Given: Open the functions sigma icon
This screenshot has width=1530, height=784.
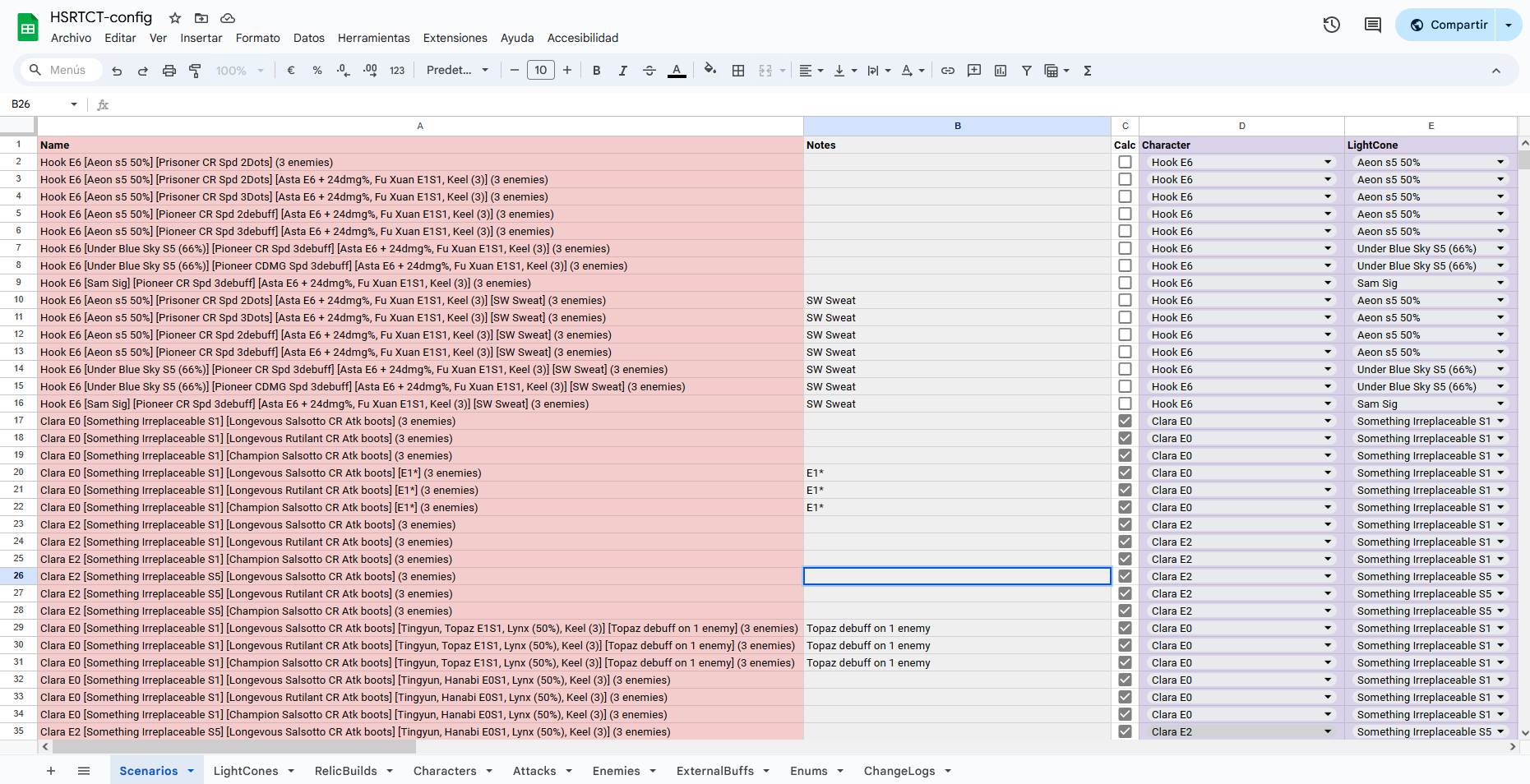Looking at the screenshot, I should (x=1088, y=71).
